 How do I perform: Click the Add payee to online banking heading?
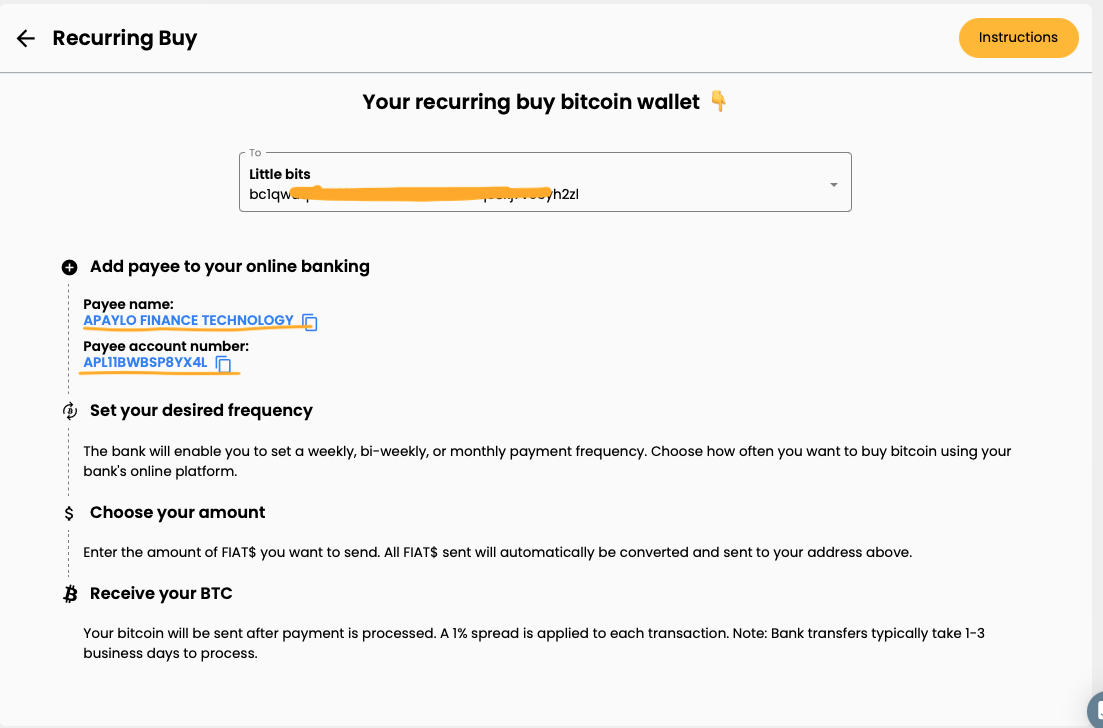pyautogui.click(x=230, y=266)
